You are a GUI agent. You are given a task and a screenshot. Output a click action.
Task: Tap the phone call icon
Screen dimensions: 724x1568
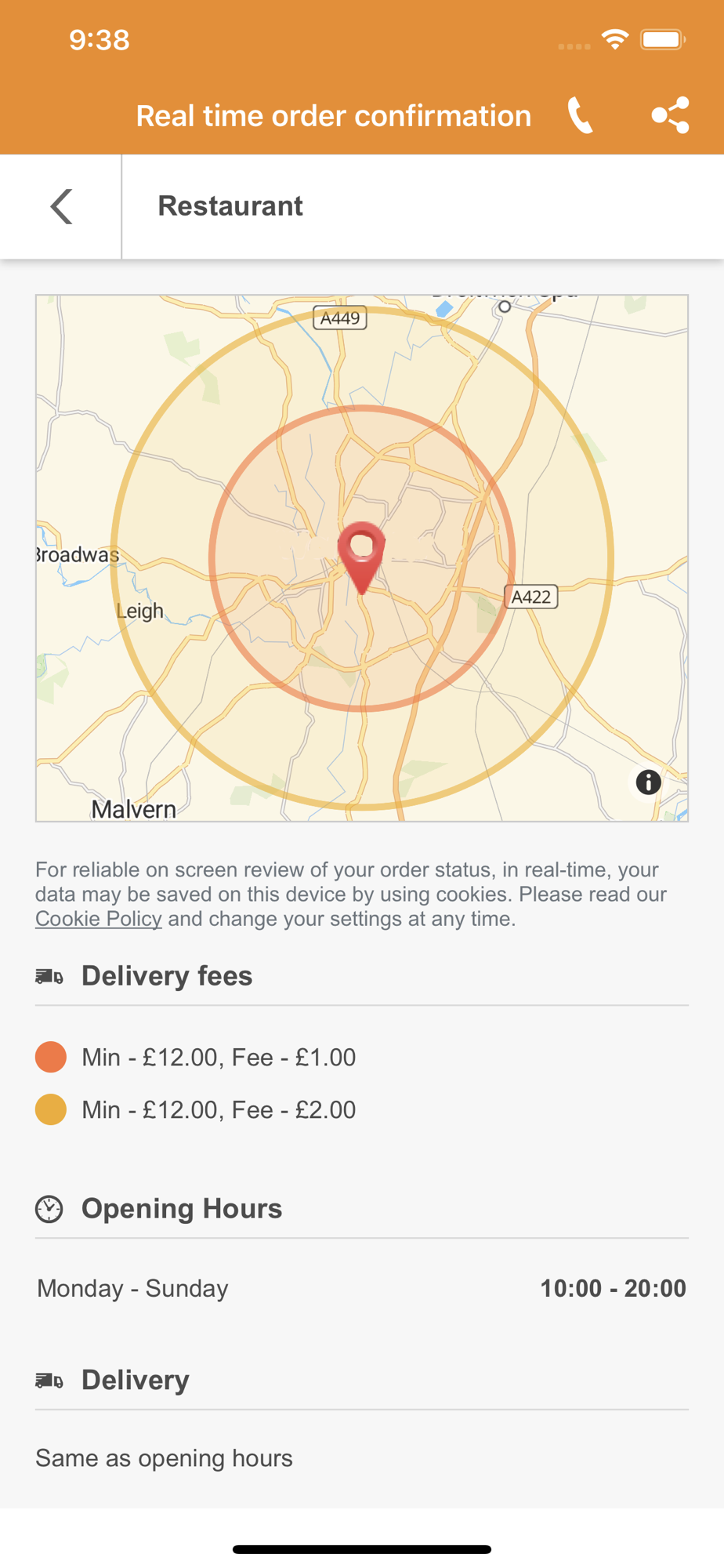(580, 116)
